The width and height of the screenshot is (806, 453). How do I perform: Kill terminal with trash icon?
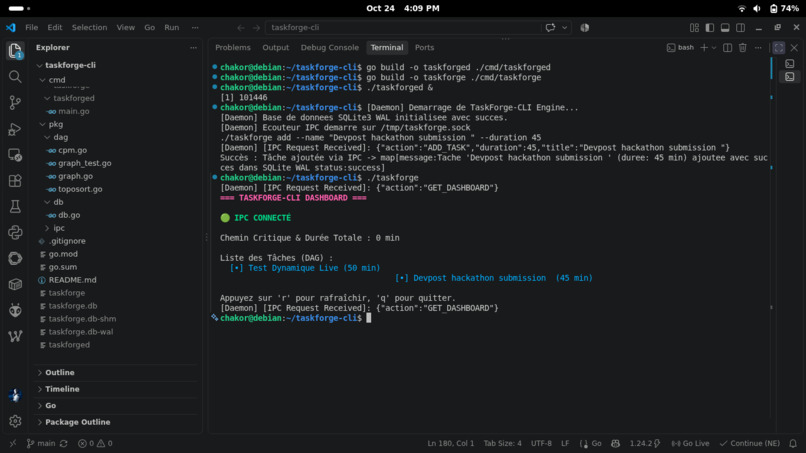[x=743, y=48]
